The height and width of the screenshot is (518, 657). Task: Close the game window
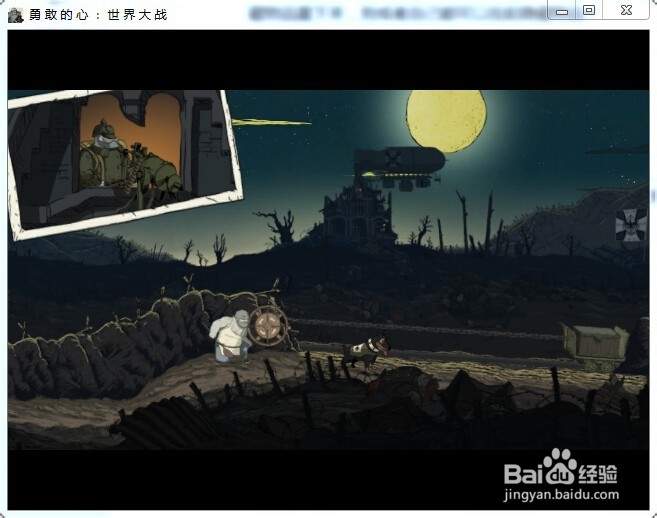[x=626, y=10]
